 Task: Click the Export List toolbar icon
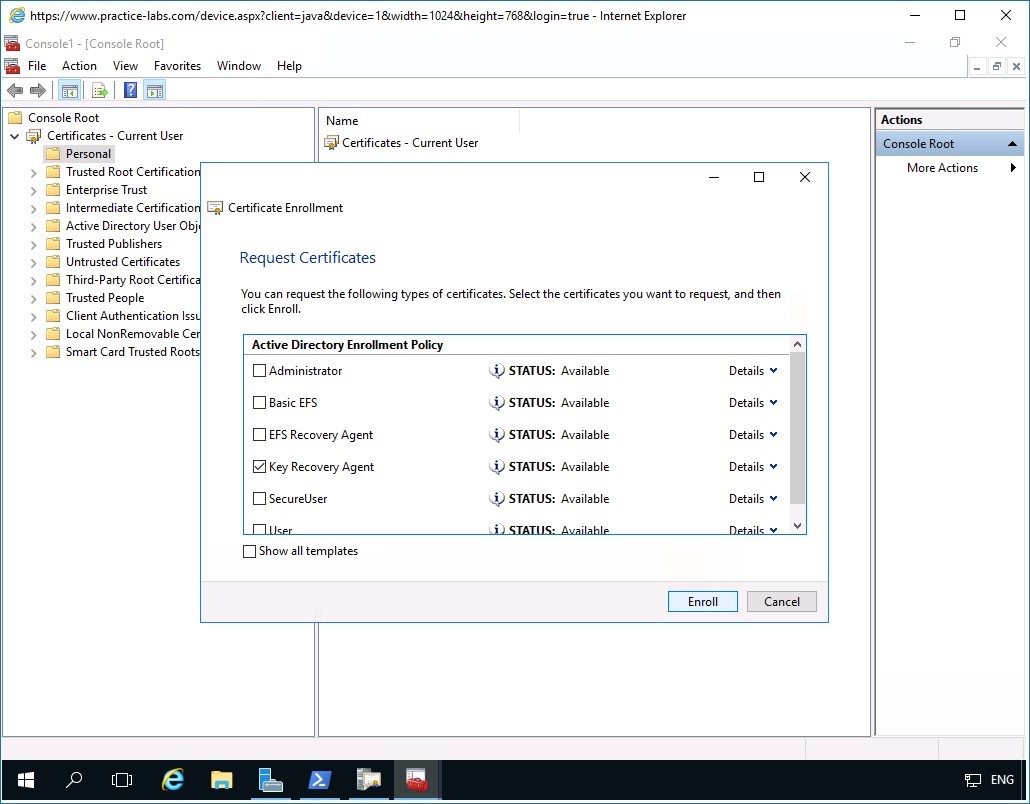[99, 89]
